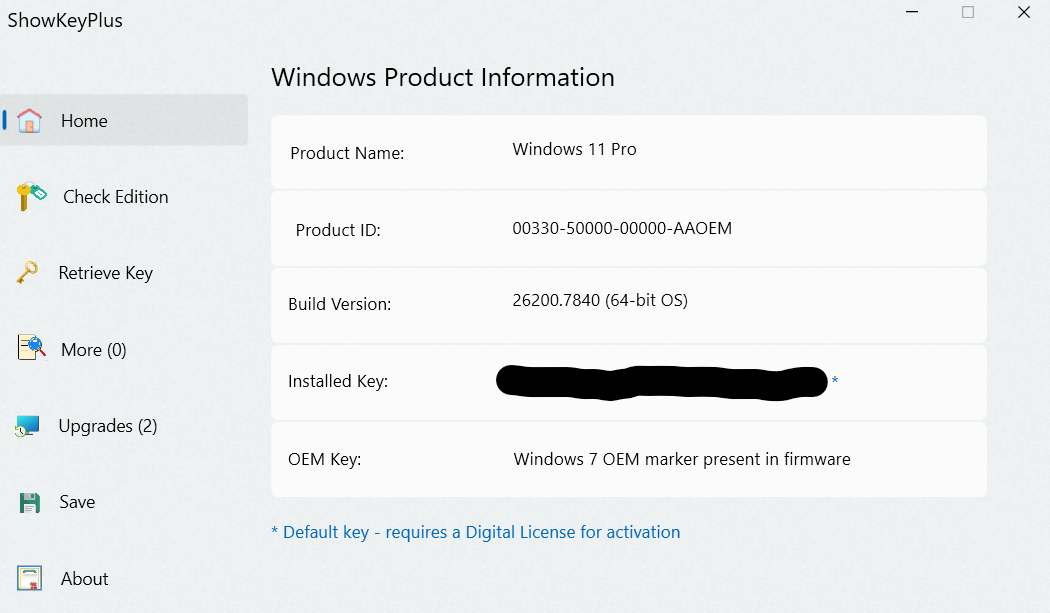Minimize the ShowKeyPlus window

click(x=912, y=12)
